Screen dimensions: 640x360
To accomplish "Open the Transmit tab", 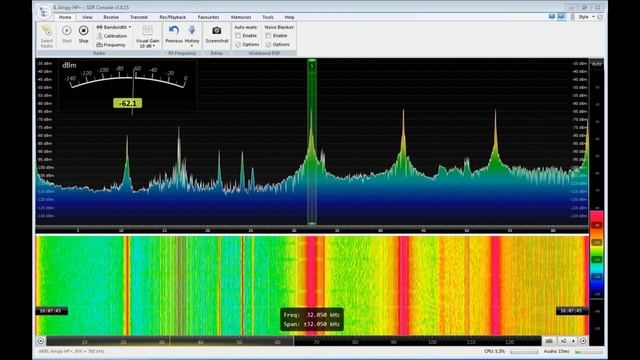I will pos(139,17).
